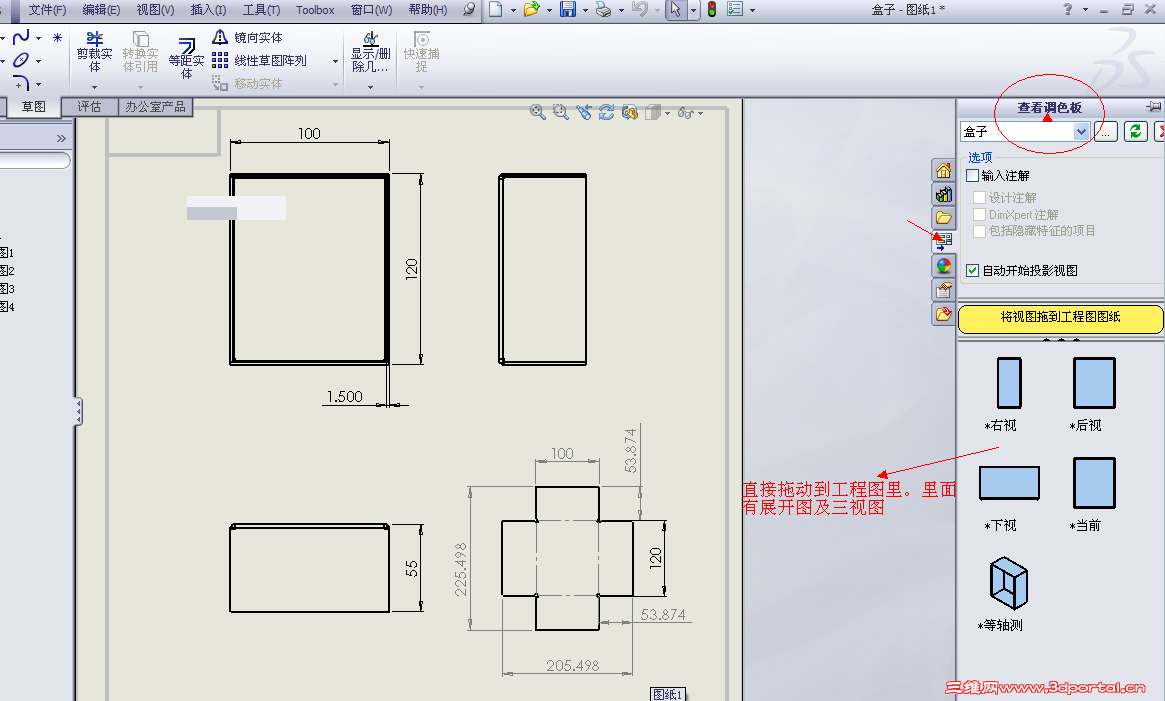Viewport: 1165px width, 701px height.
Task: Expand the 线性草图阵列 dropdown arrow
Action: 335,61
